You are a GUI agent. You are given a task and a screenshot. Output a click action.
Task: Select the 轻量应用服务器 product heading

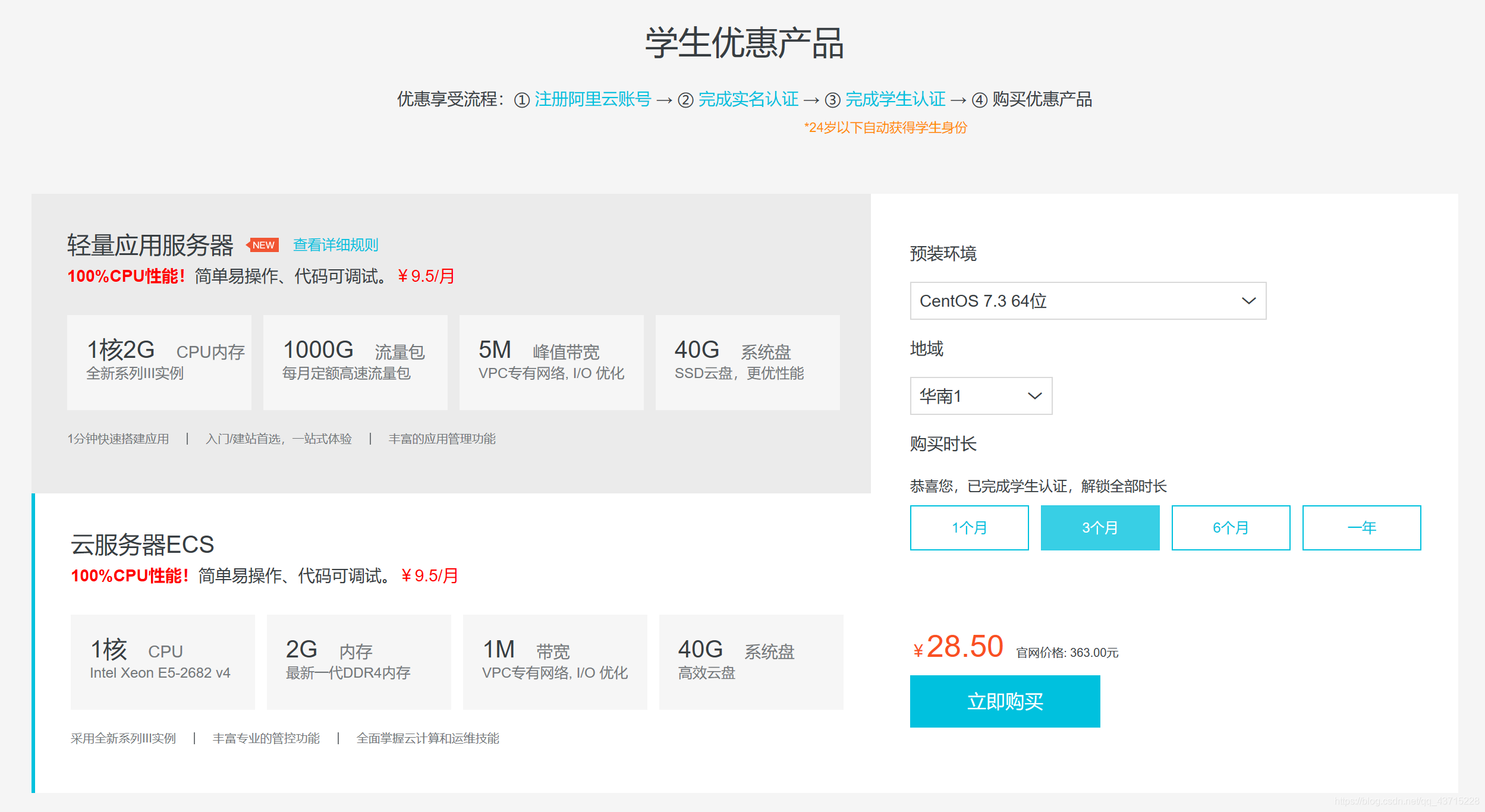click(150, 245)
